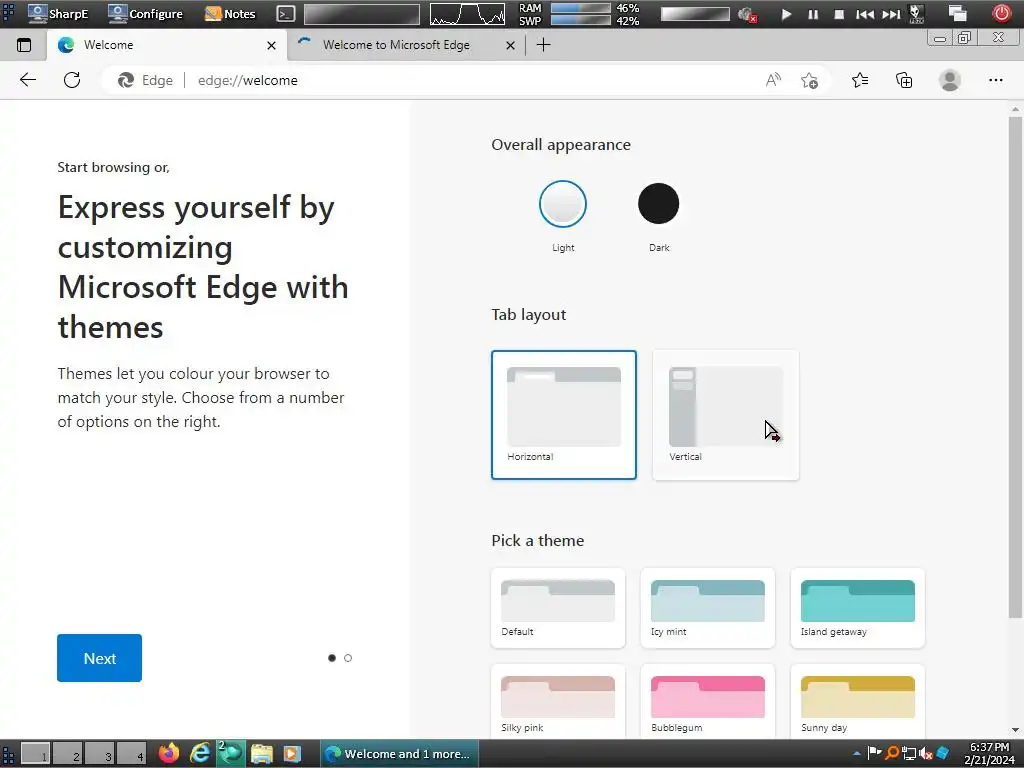Choose the Horizontal tab layout
This screenshot has height=768, width=1024.
[564, 415]
